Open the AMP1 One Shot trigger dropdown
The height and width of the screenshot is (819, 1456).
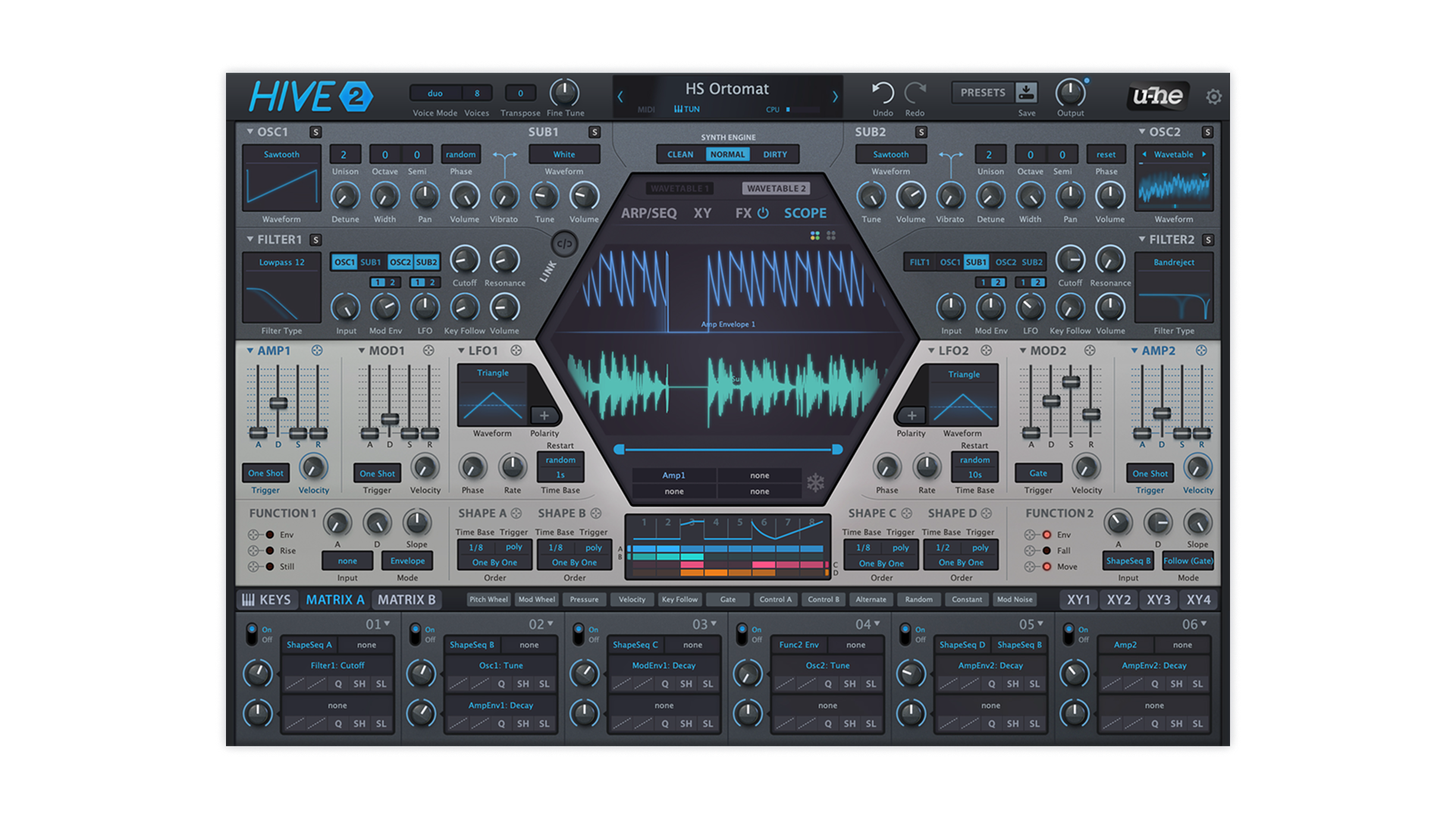coord(265,473)
